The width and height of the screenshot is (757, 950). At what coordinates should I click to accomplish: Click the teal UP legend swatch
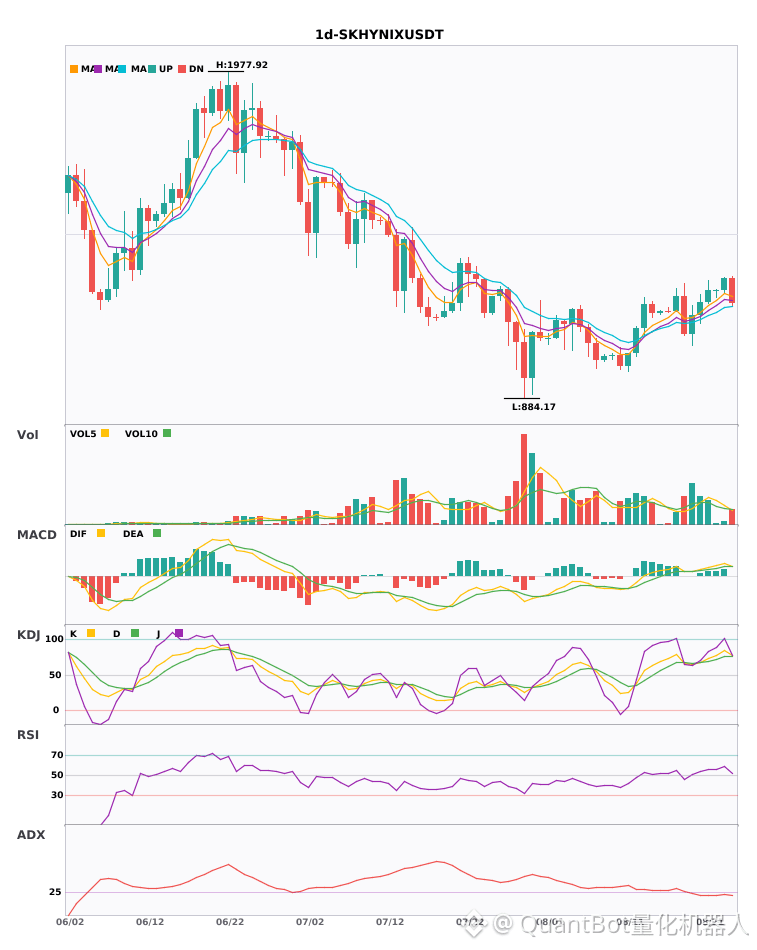pos(152,69)
